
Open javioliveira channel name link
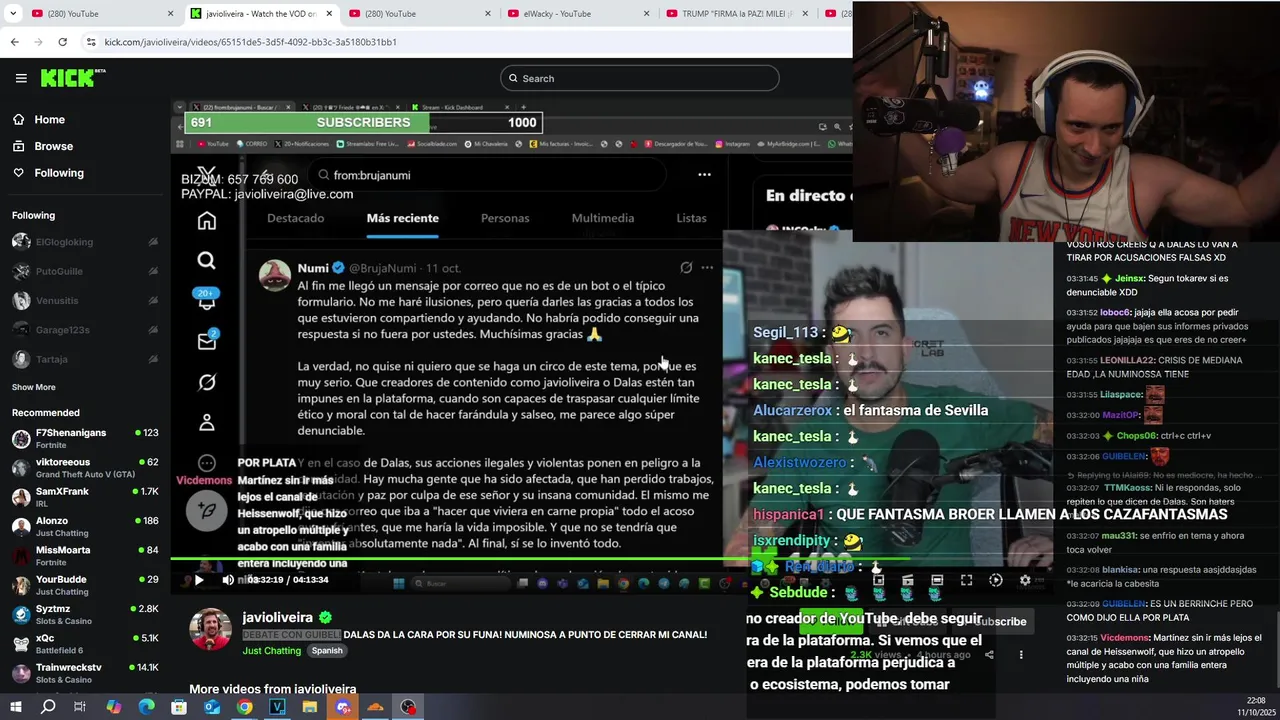point(277,618)
